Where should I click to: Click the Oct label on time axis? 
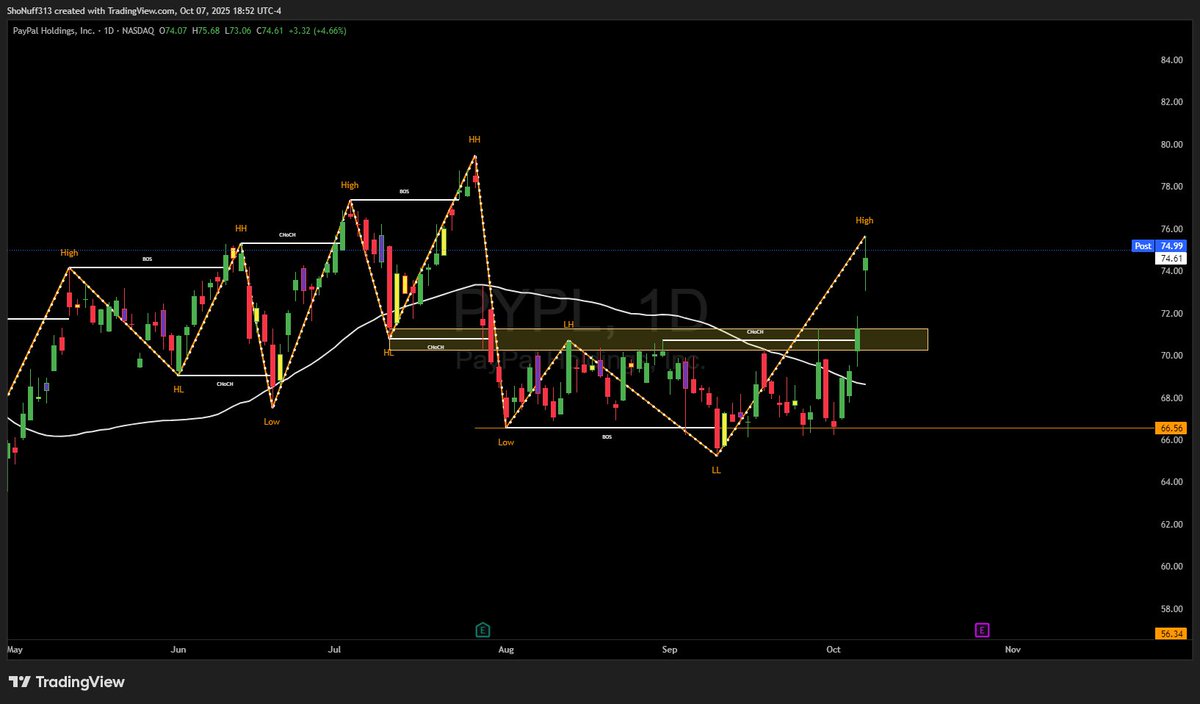tap(834, 649)
